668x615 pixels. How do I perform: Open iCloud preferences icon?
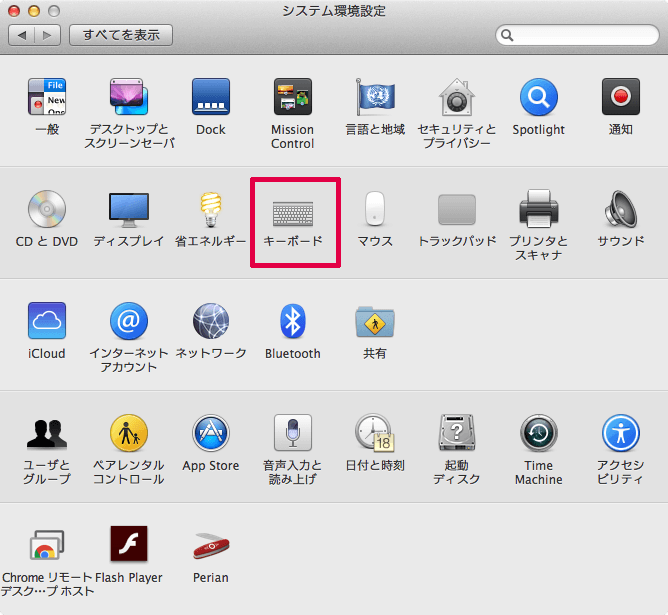[x=47, y=320]
